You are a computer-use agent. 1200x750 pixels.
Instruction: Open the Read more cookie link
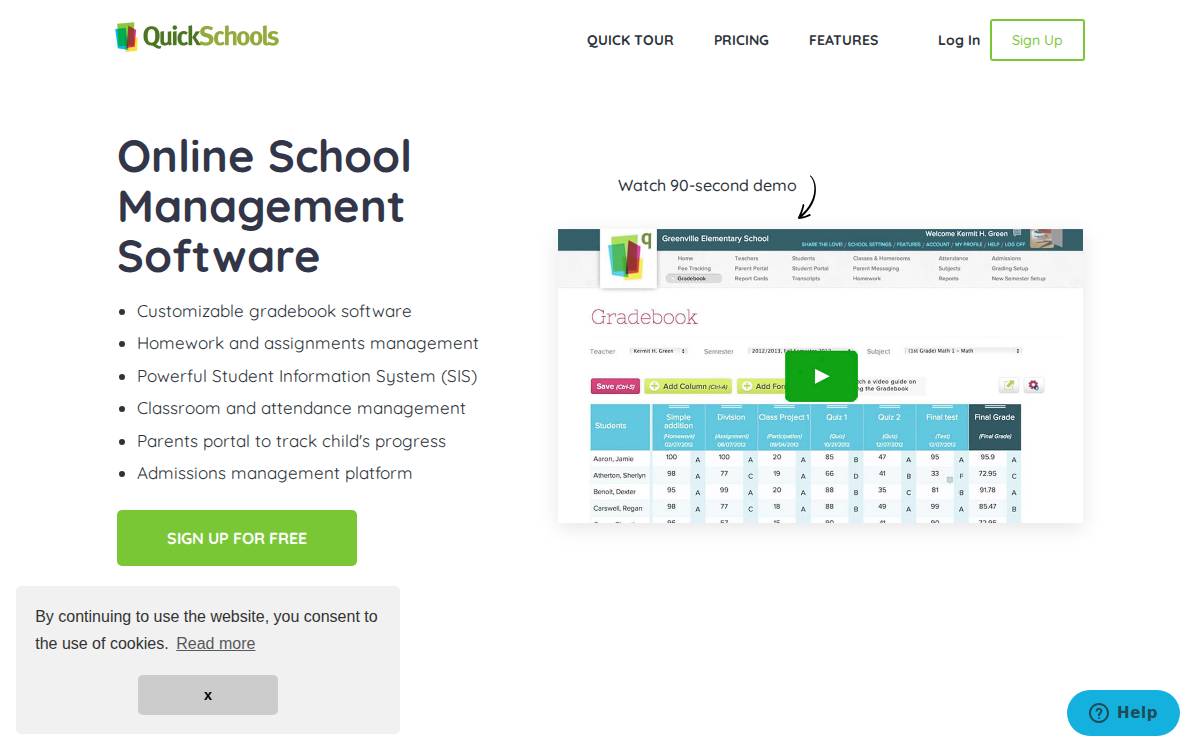(x=216, y=643)
